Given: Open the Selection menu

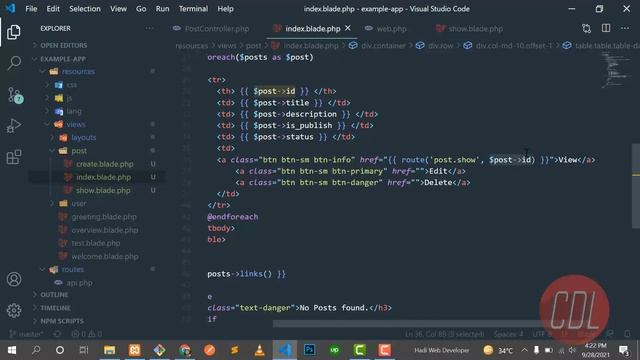Looking at the screenshot, I should point(84,9).
